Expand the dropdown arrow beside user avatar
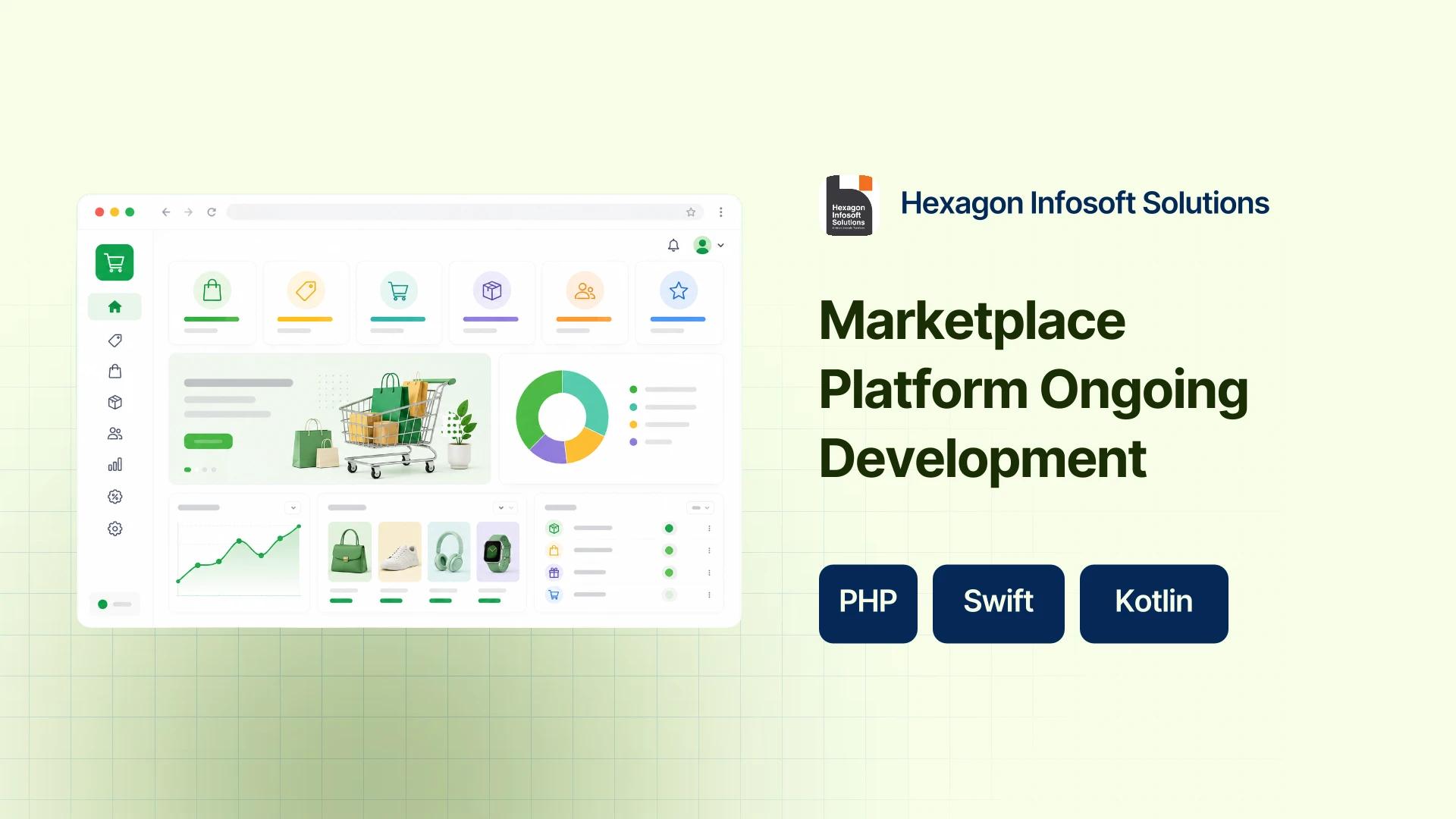The image size is (1456, 819). tap(720, 246)
